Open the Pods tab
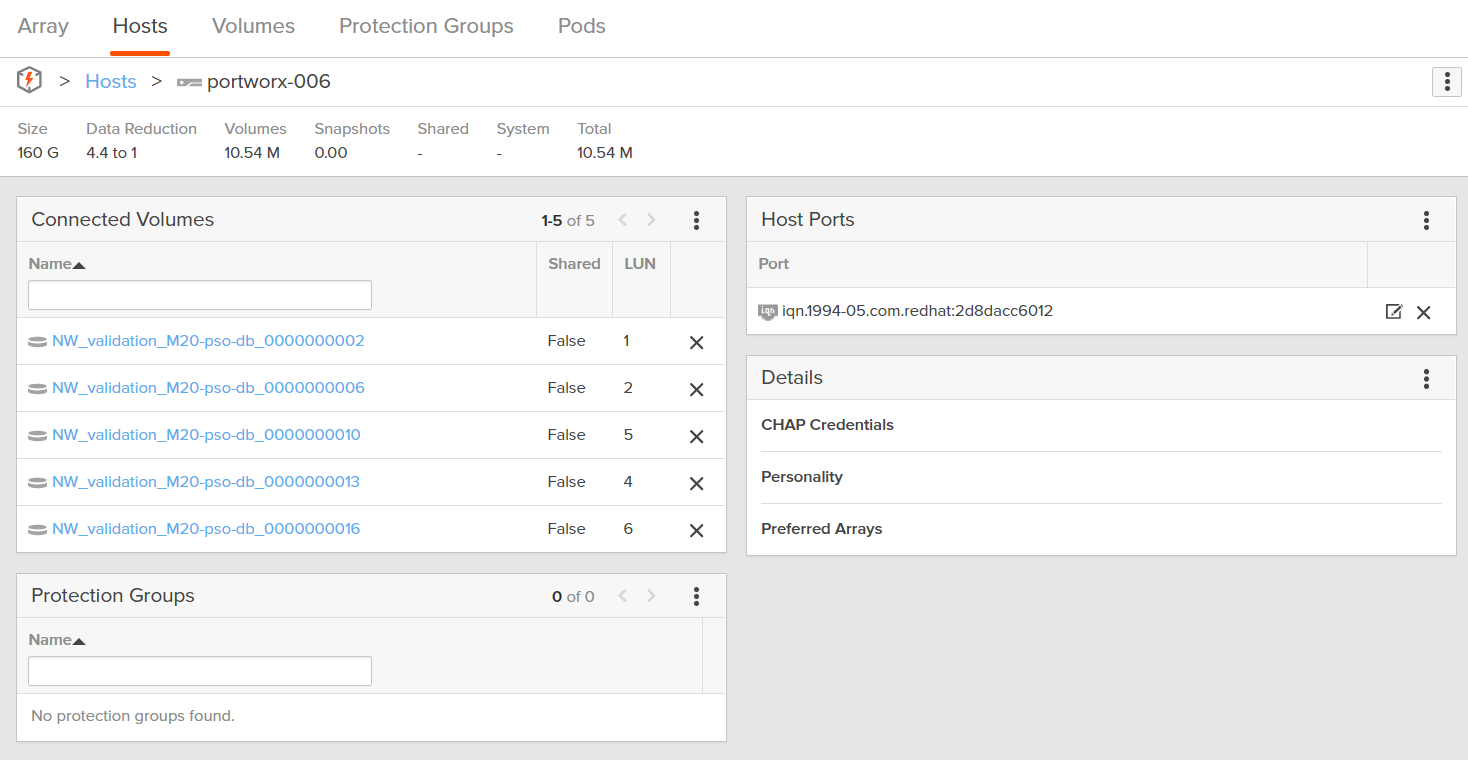The width and height of the screenshot is (1468, 760). coord(581,27)
